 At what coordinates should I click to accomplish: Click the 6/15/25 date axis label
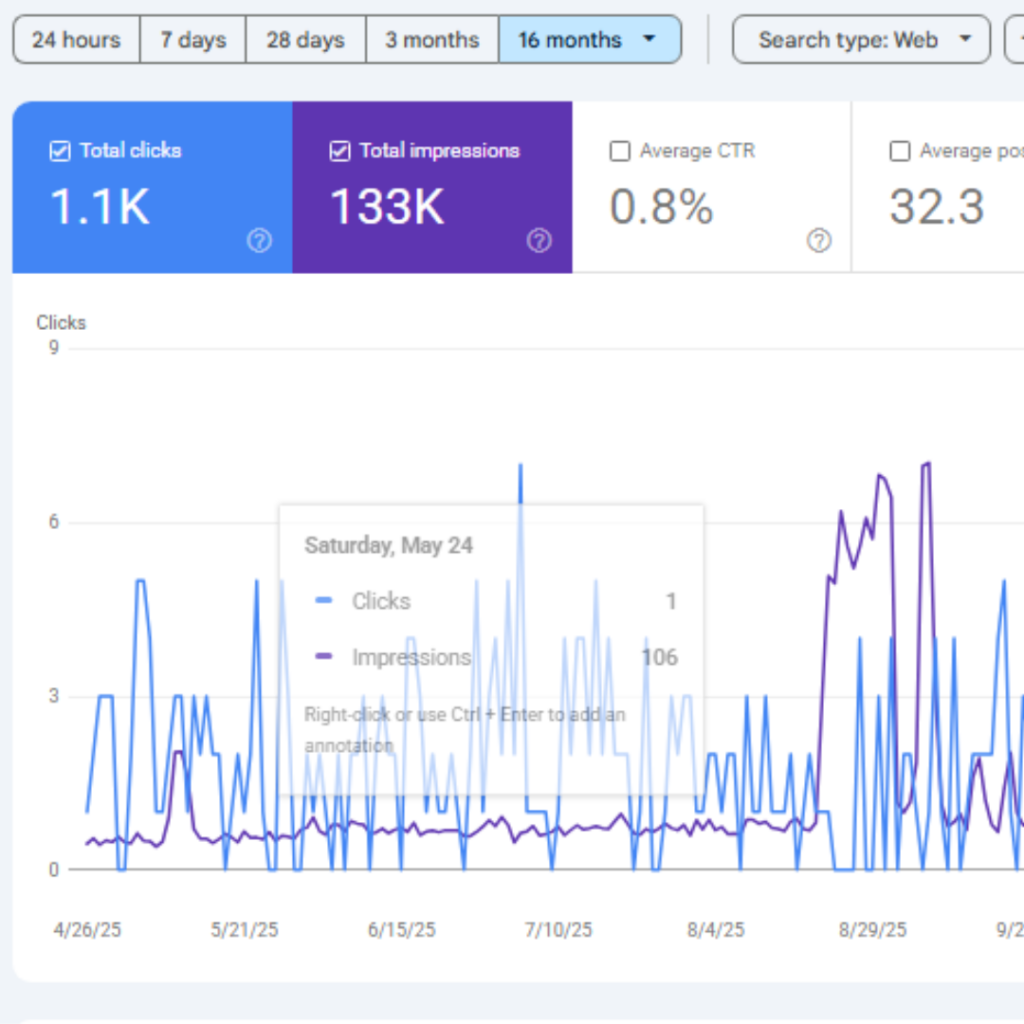click(x=402, y=930)
